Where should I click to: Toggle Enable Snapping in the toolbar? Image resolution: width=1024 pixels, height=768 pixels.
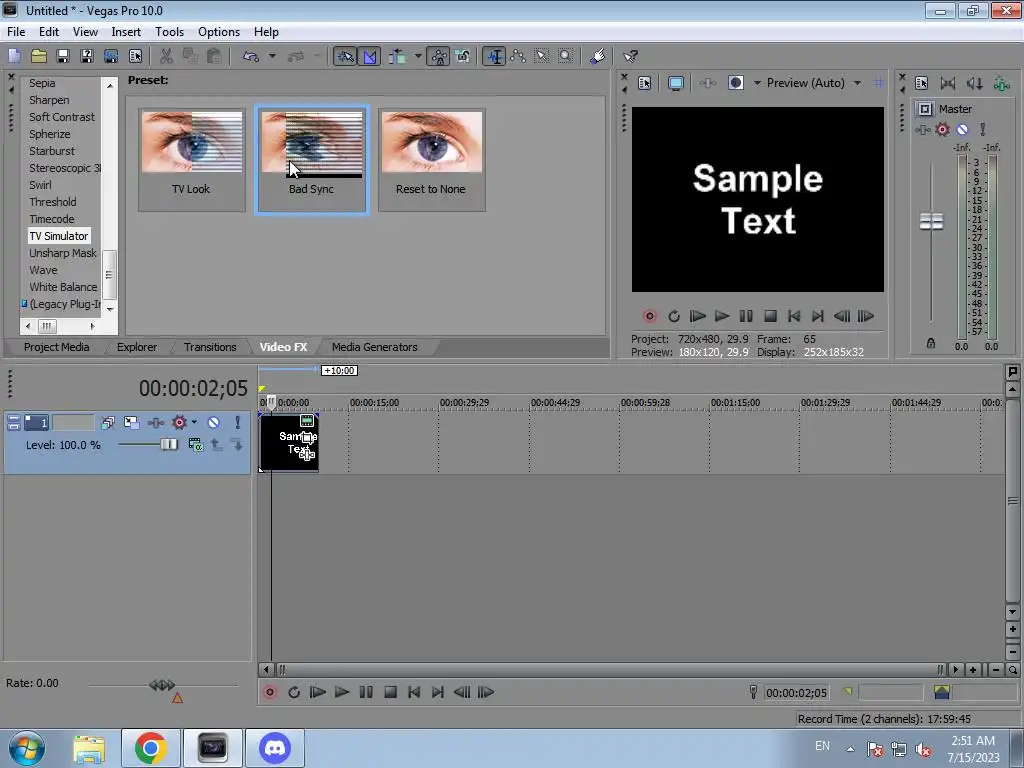click(x=345, y=57)
